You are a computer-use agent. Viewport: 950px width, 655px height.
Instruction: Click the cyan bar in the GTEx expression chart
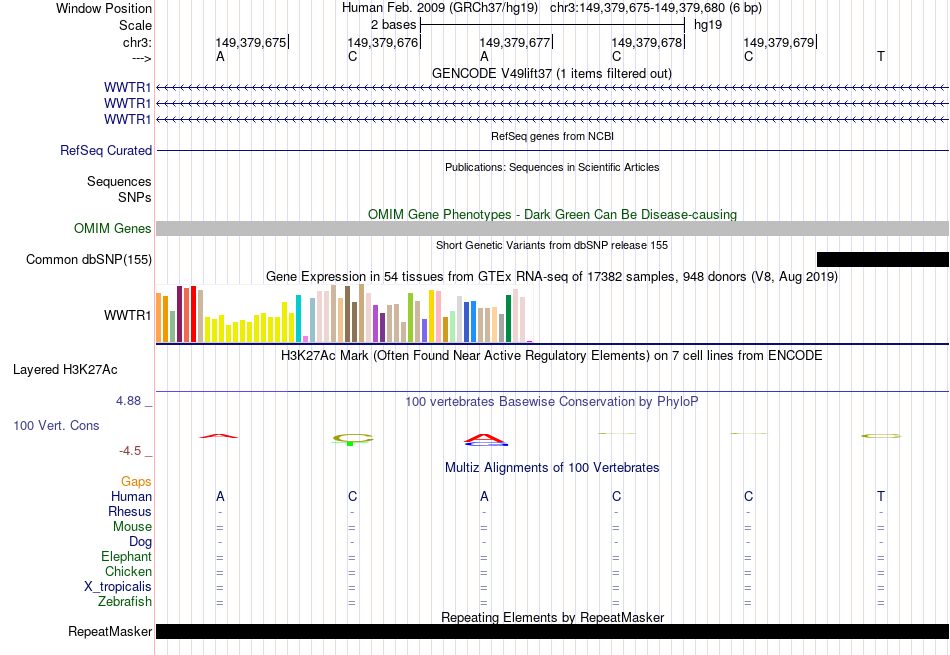click(298, 319)
